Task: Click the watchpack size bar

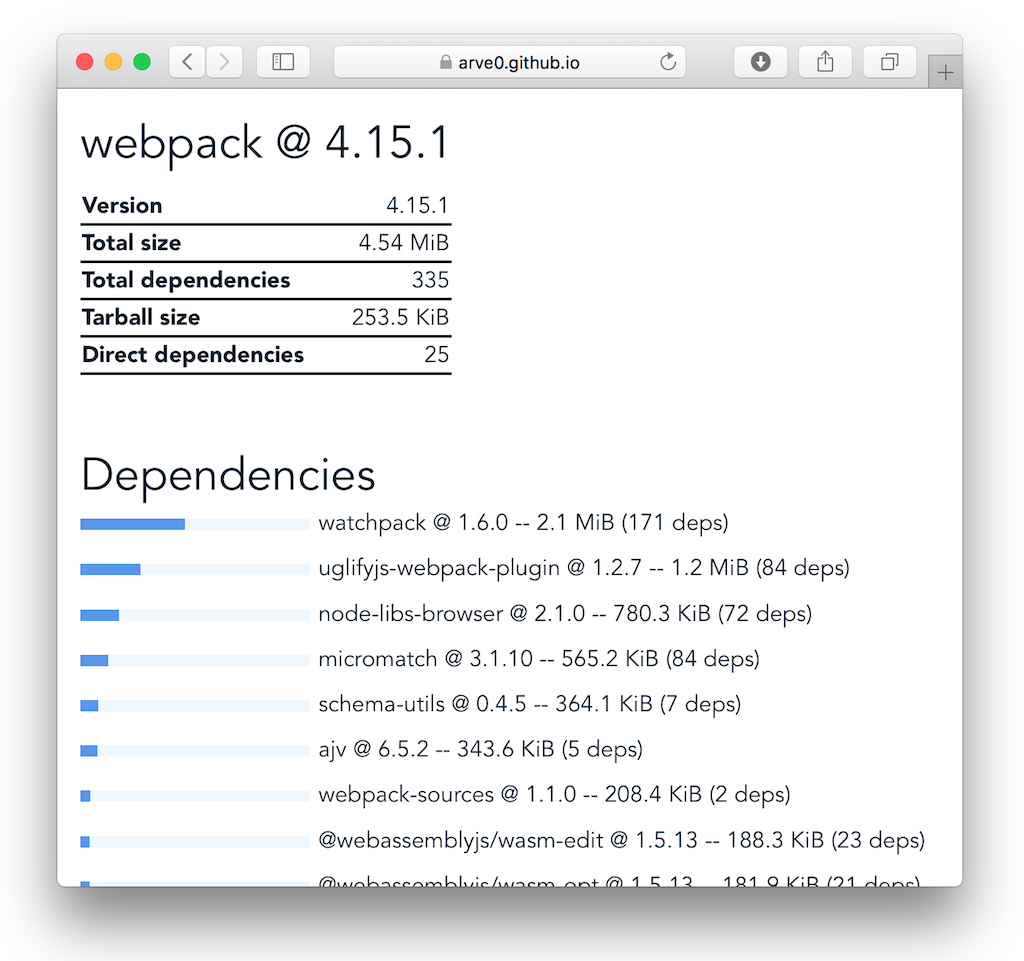Action: (195, 524)
